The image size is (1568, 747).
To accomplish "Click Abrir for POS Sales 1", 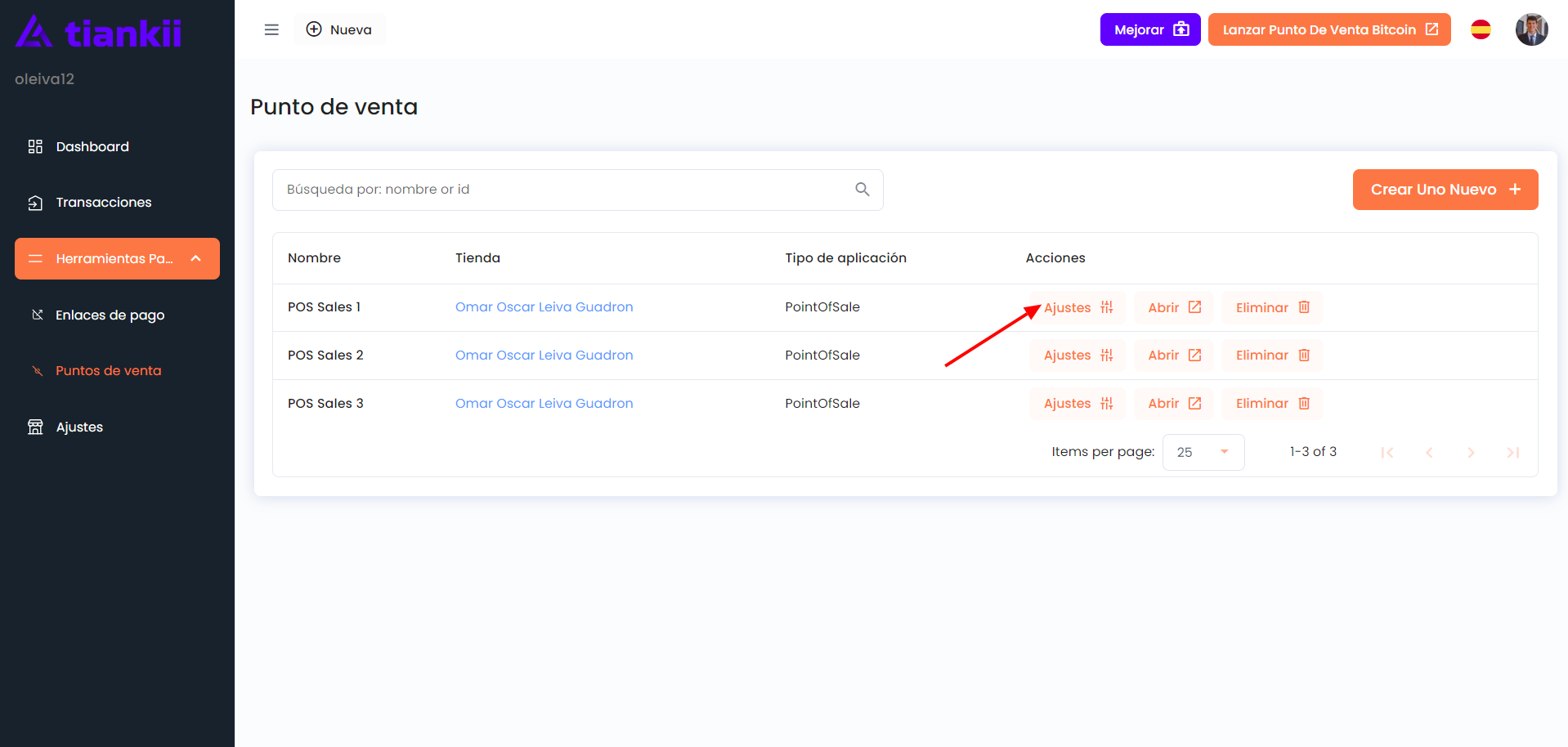I will click(1174, 307).
